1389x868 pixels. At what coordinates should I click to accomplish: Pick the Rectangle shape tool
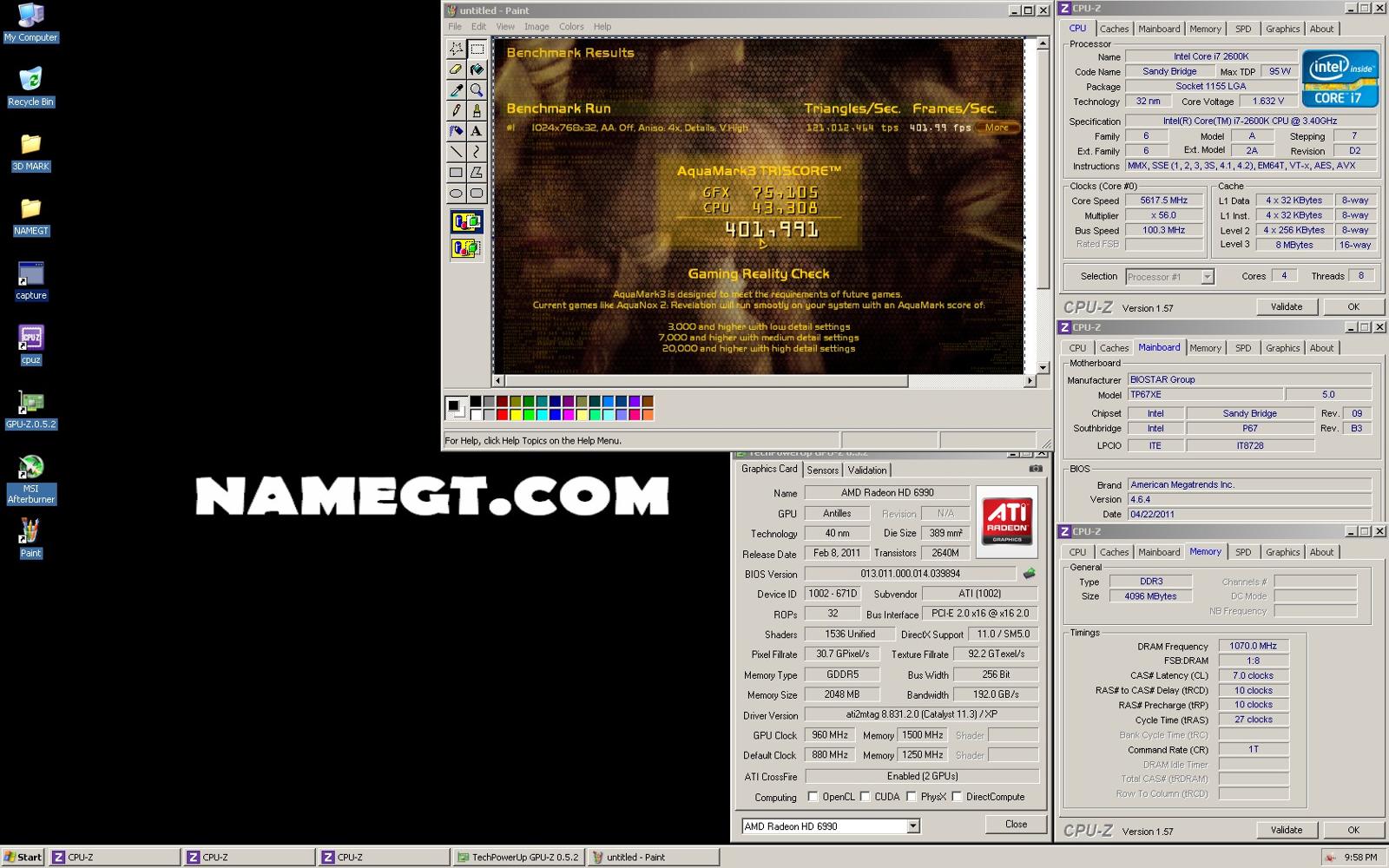[x=456, y=173]
